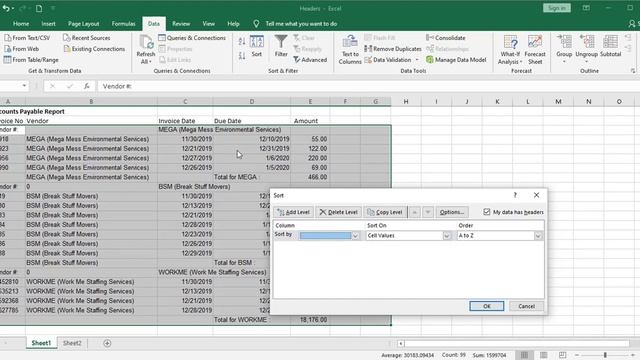Switch to Page Break Preview in status bar
This screenshot has width=640, height=360.
coord(562,355)
